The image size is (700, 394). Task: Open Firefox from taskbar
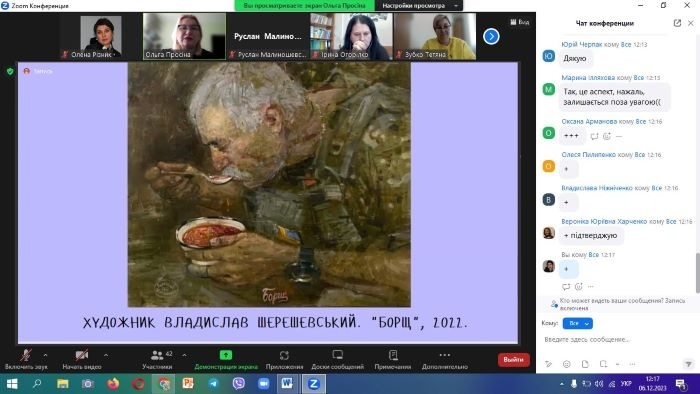pos(113,384)
